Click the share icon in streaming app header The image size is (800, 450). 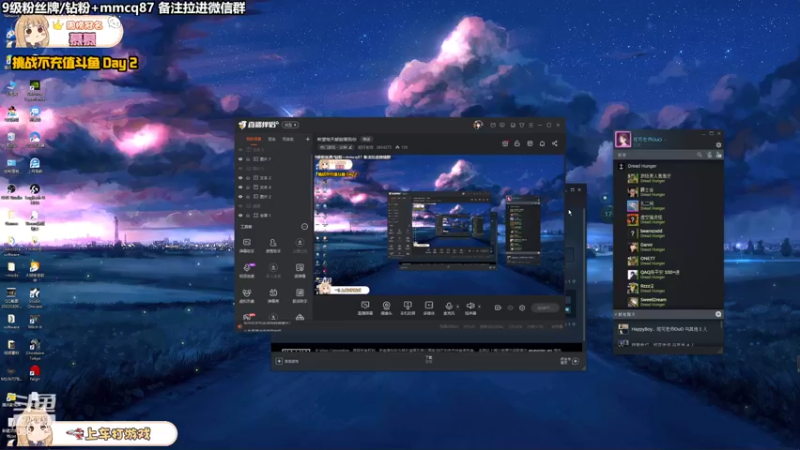(555, 143)
